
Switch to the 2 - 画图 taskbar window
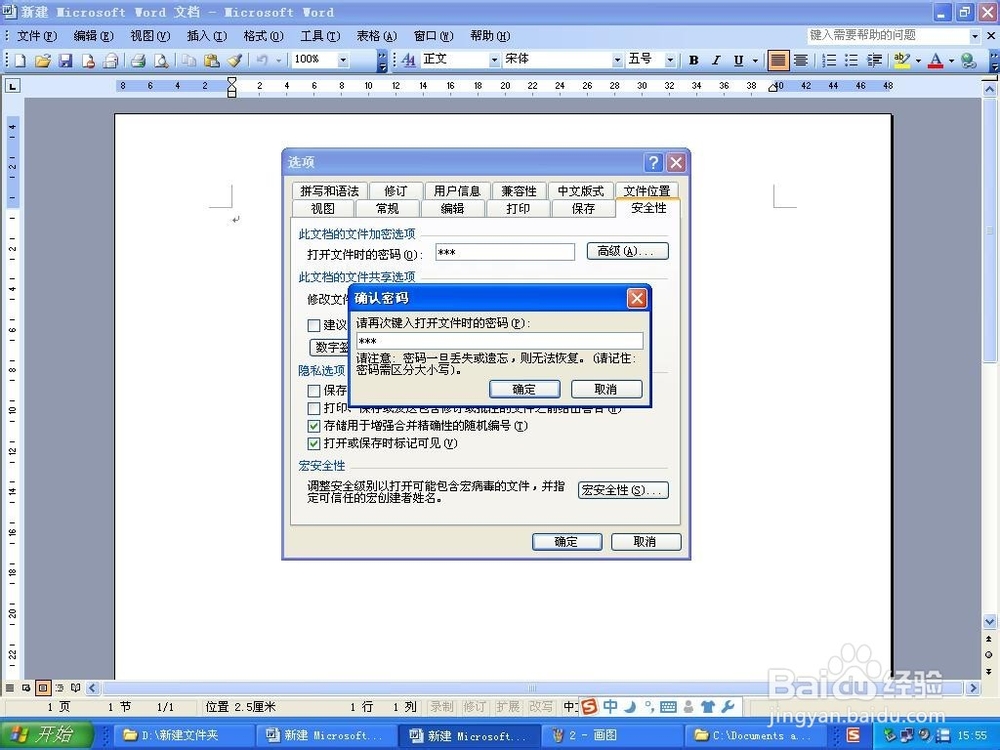click(x=613, y=735)
